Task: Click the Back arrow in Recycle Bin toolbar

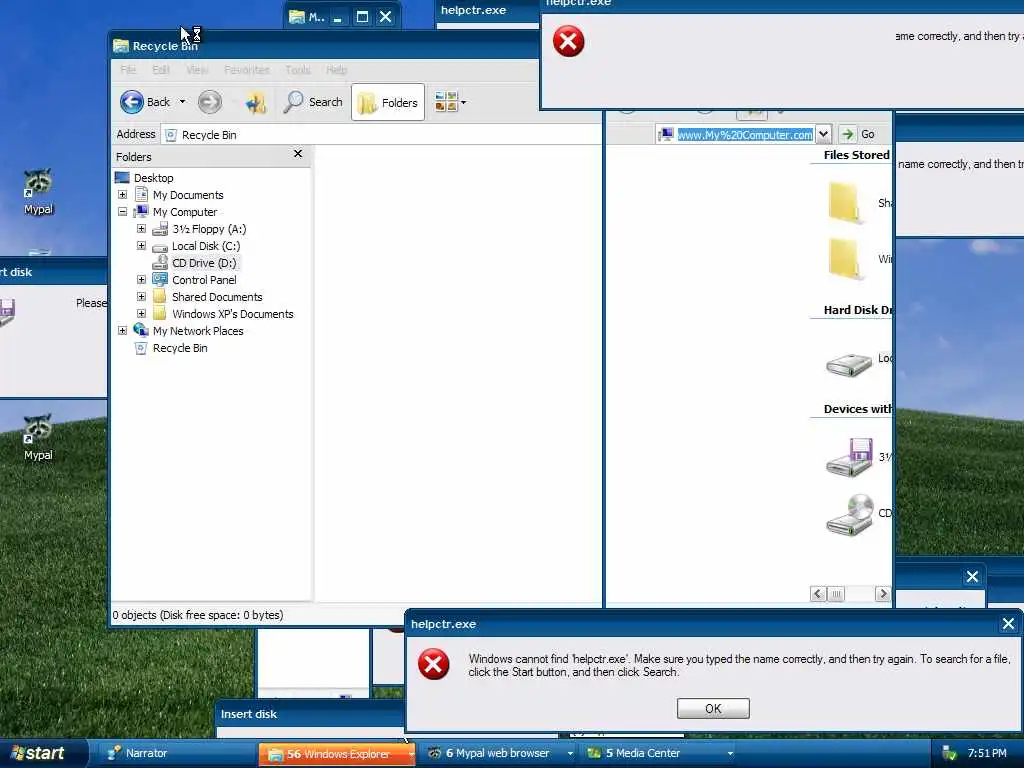Action: pos(132,102)
